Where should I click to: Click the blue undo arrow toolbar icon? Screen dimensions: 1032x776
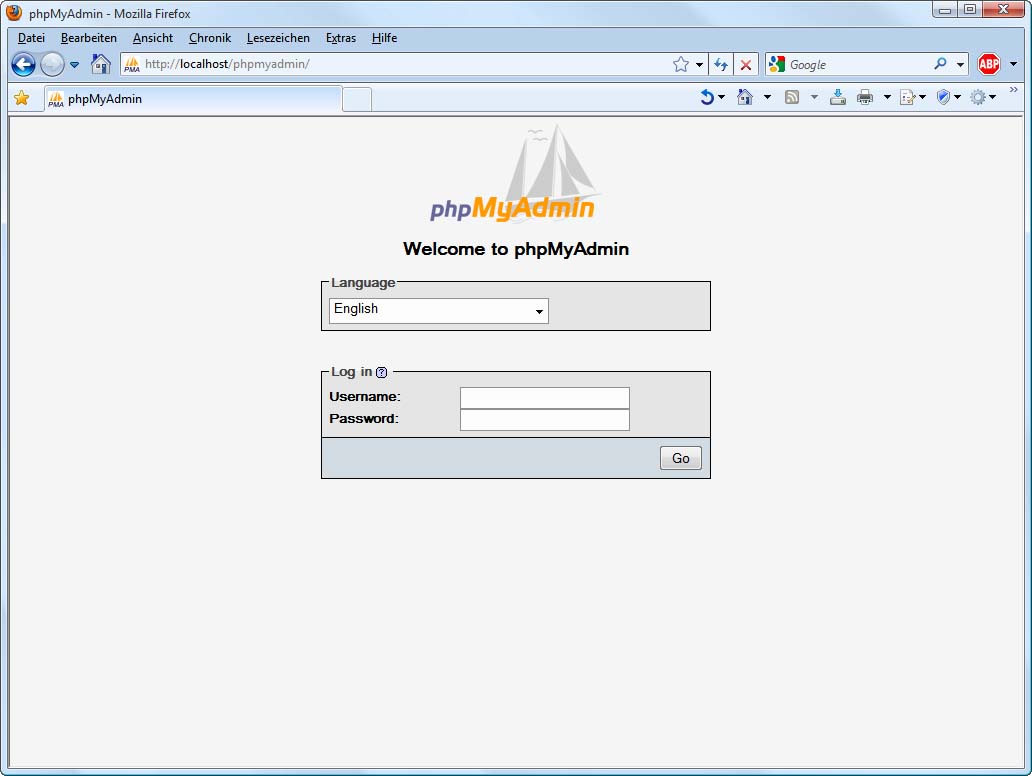707,97
